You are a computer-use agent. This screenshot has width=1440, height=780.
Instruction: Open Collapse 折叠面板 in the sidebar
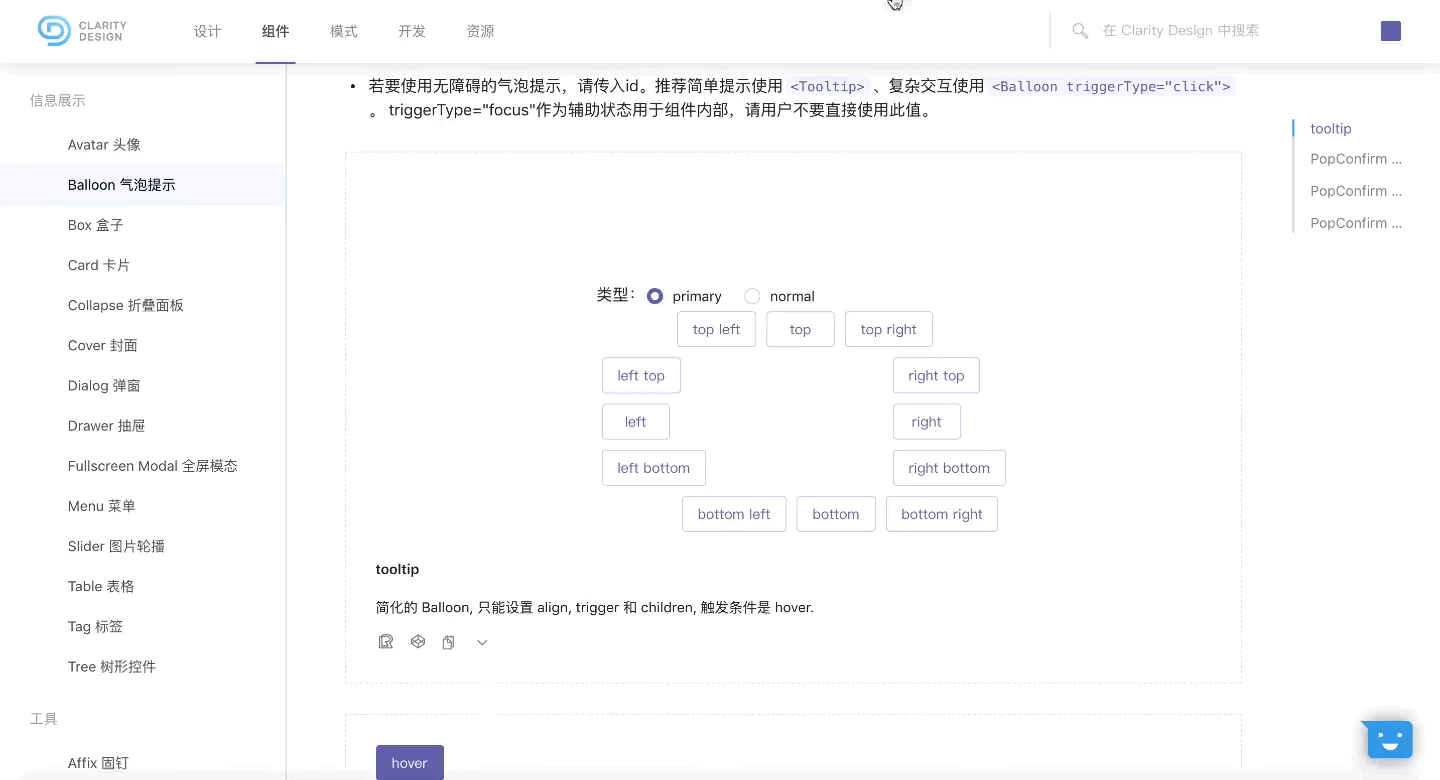126,305
